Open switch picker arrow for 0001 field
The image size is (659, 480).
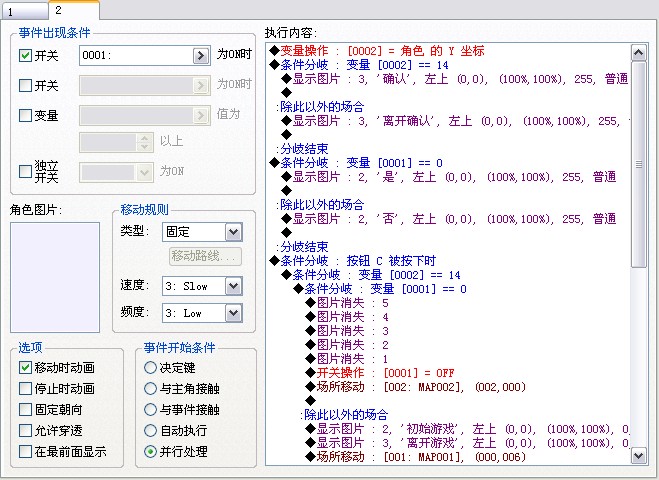tap(201, 55)
